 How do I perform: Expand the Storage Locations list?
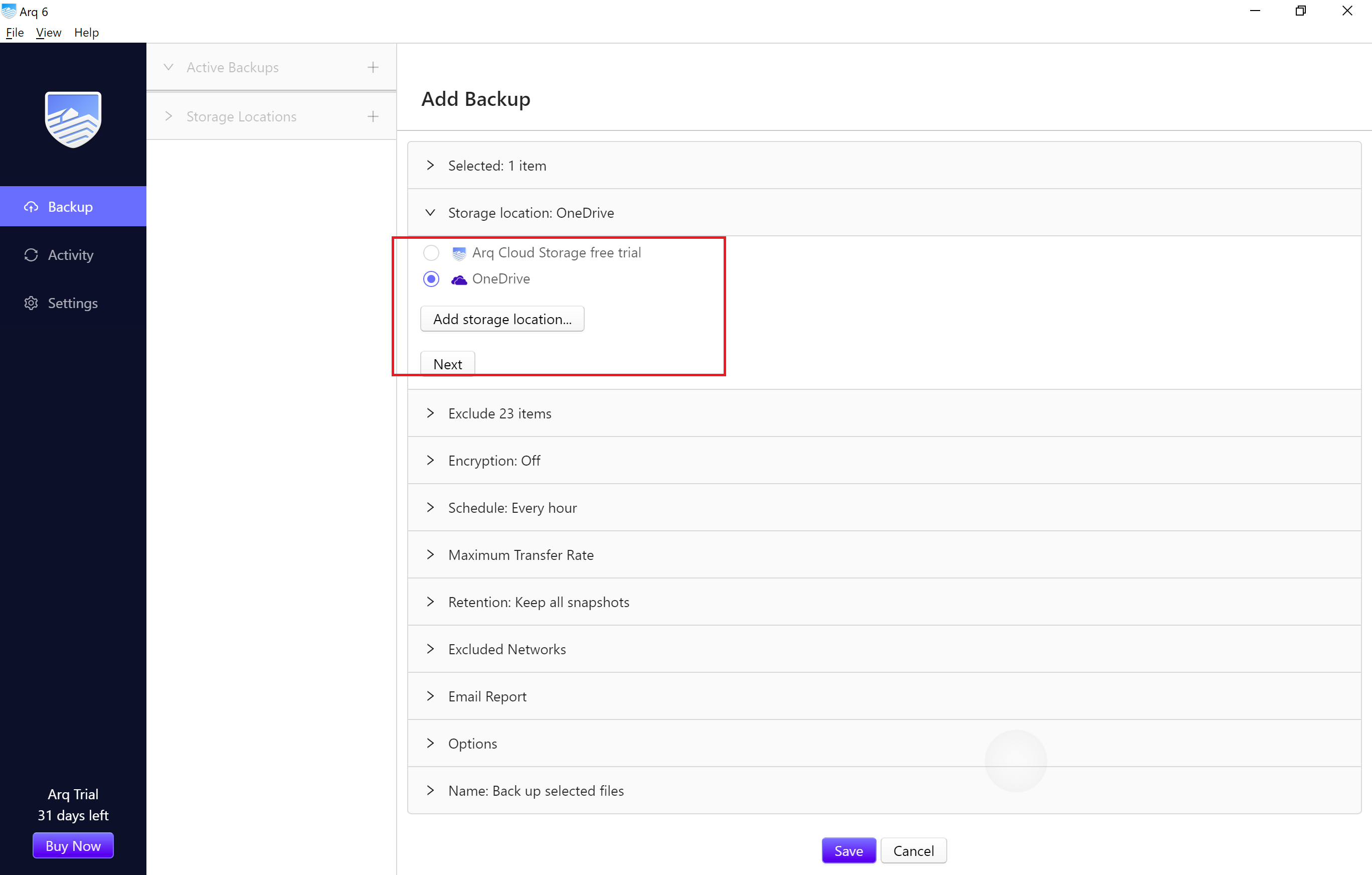point(168,116)
